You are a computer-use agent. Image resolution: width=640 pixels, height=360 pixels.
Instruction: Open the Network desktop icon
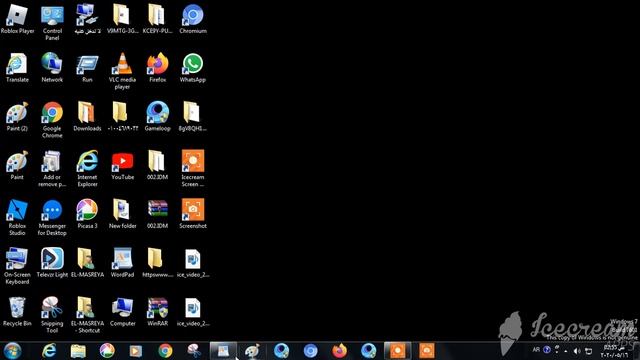click(52, 68)
